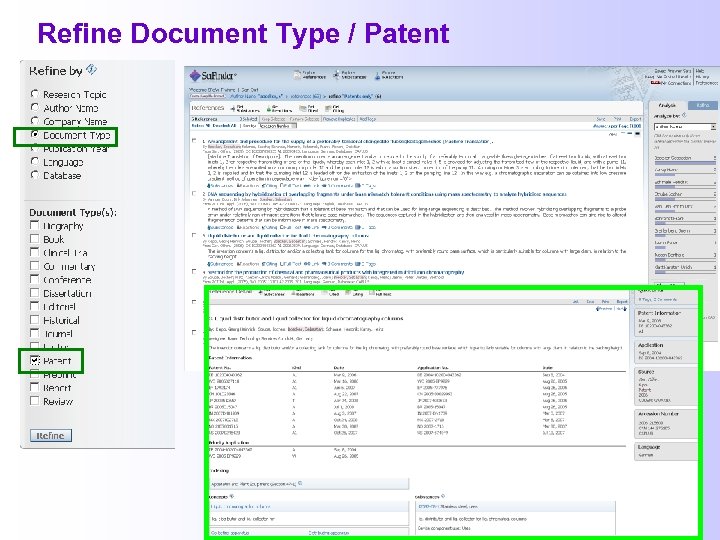The width and height of the screenshot is (720, 540).
Task: Click the Patent Information panel in detail view
Action: [x=665, y=323]
